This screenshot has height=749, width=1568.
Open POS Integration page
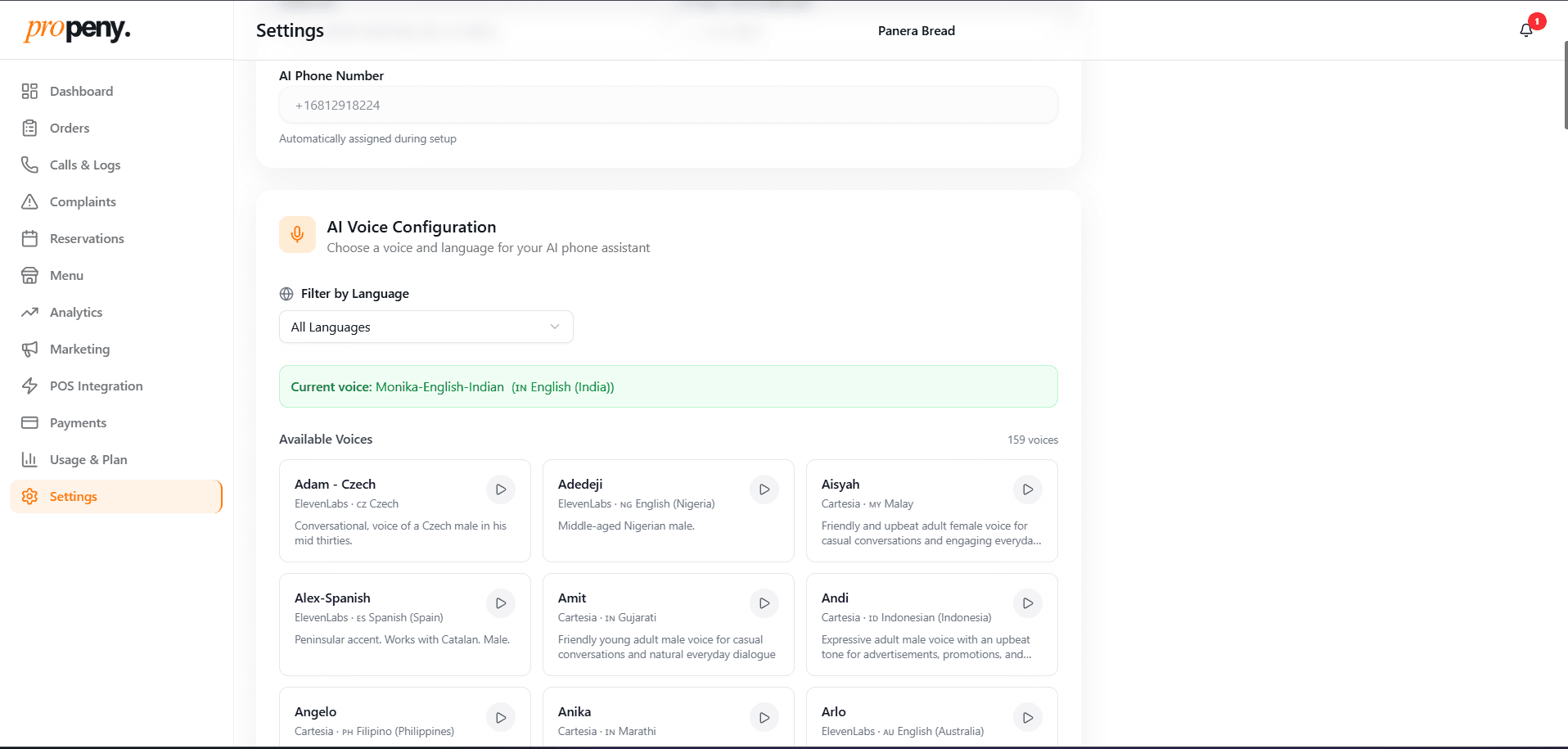click(116, 386)
